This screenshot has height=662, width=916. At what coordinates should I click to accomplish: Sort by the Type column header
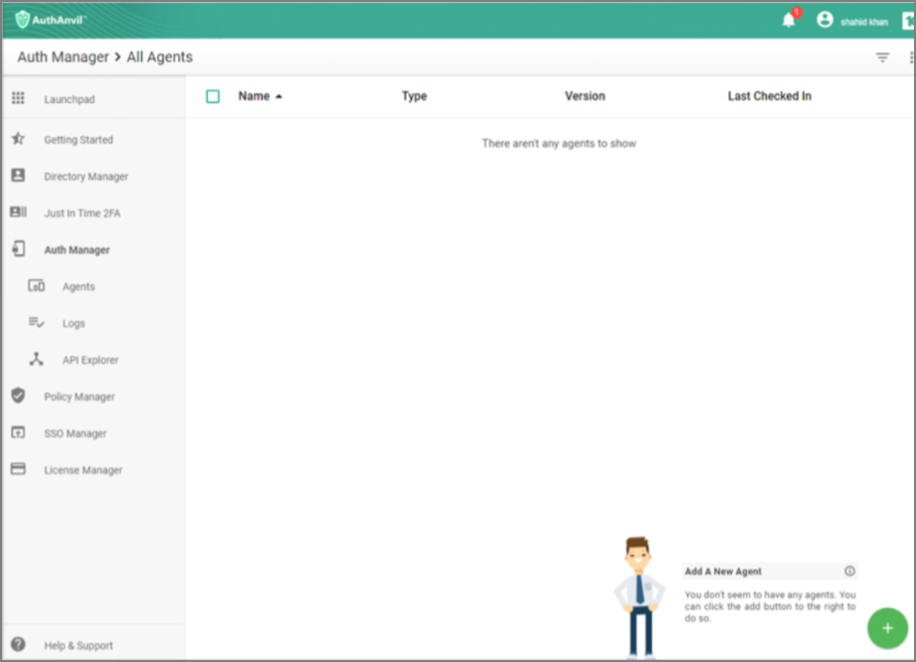[x=414, y=96]
